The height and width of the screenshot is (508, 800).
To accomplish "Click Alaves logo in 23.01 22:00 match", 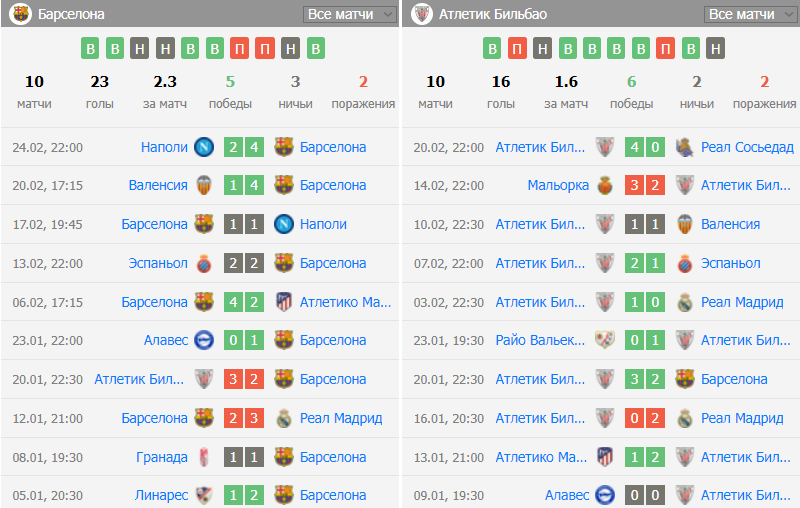I will click(x=204, y=340).
